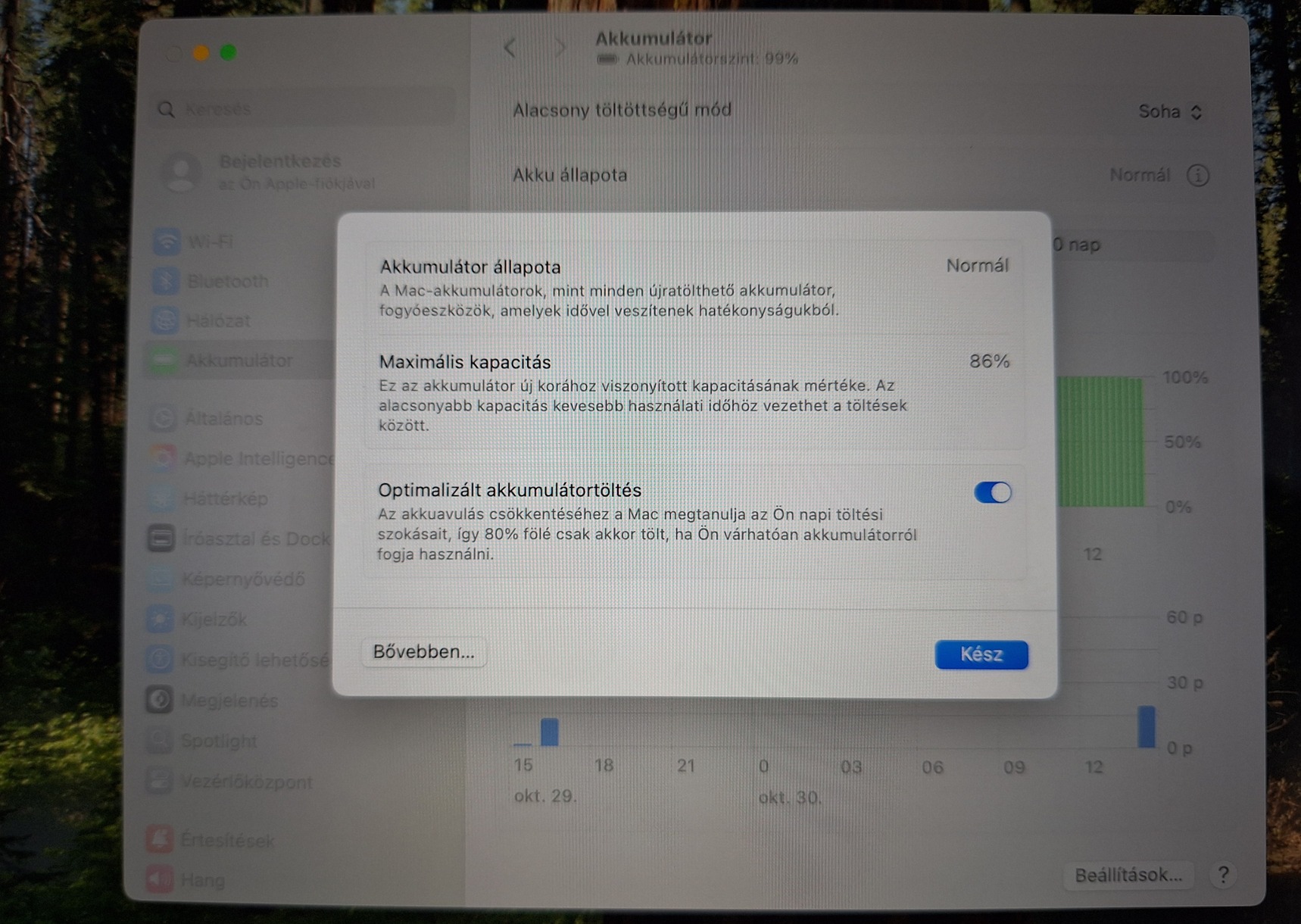
Task: Open the Alacsony töltöttségű mód Soha dropdown
Action: tap(1170, 112)
